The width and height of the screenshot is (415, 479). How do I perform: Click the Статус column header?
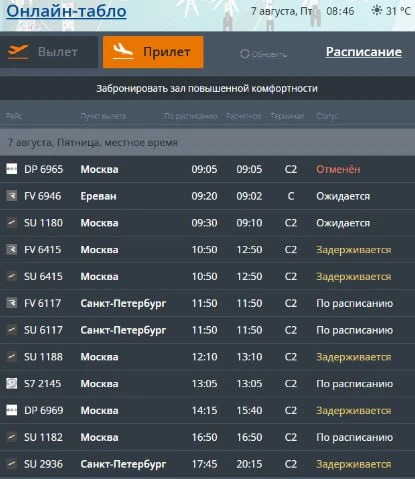(x=327, y=116)
